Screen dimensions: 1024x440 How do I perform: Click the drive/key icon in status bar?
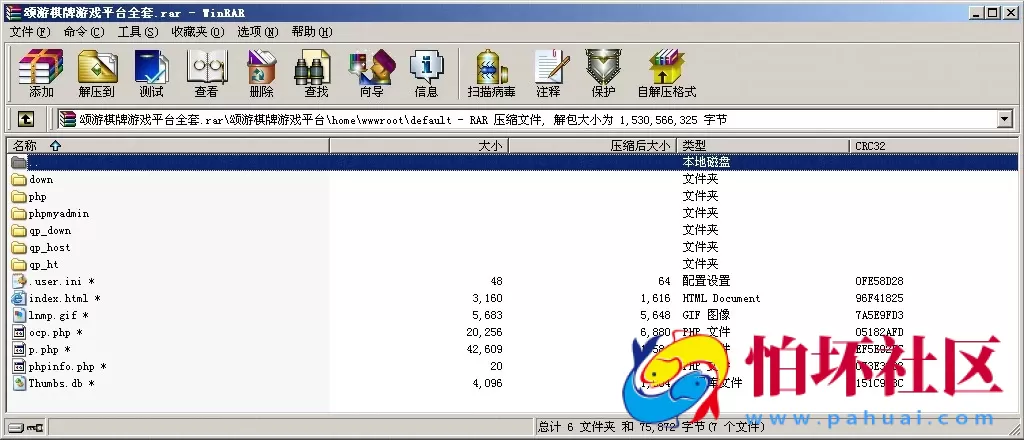tap(26, 428)
